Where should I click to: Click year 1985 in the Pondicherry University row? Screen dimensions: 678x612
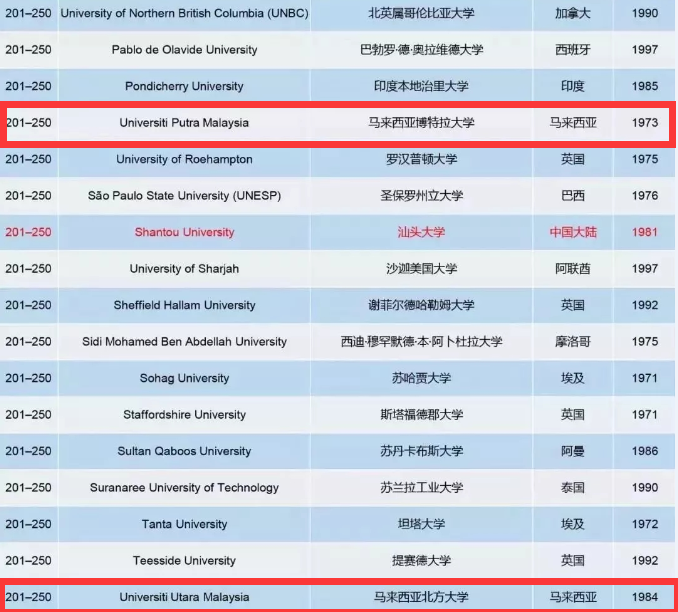645,86
